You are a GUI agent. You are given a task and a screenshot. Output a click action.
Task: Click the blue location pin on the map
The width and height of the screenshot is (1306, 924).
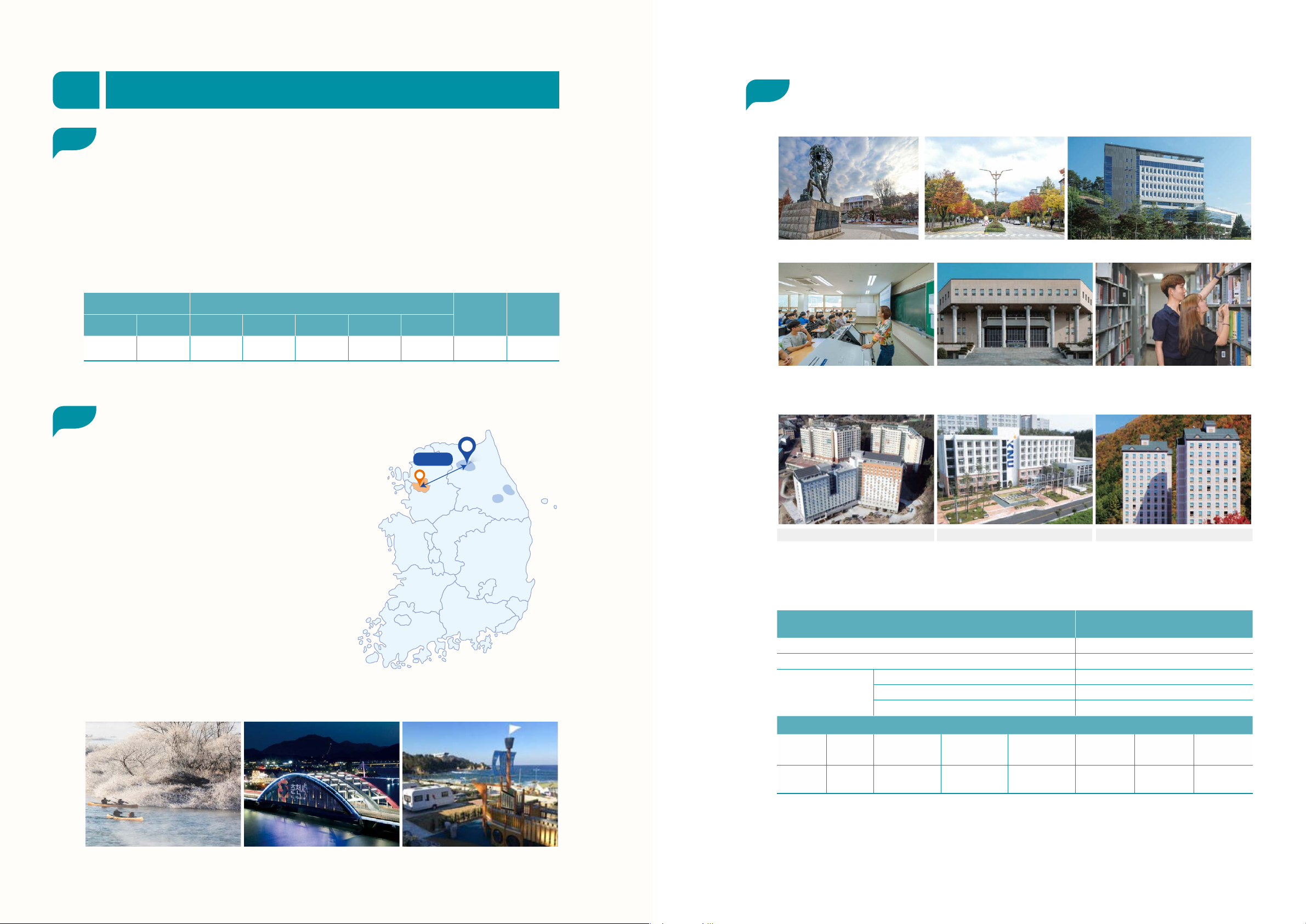pos(467,447)
